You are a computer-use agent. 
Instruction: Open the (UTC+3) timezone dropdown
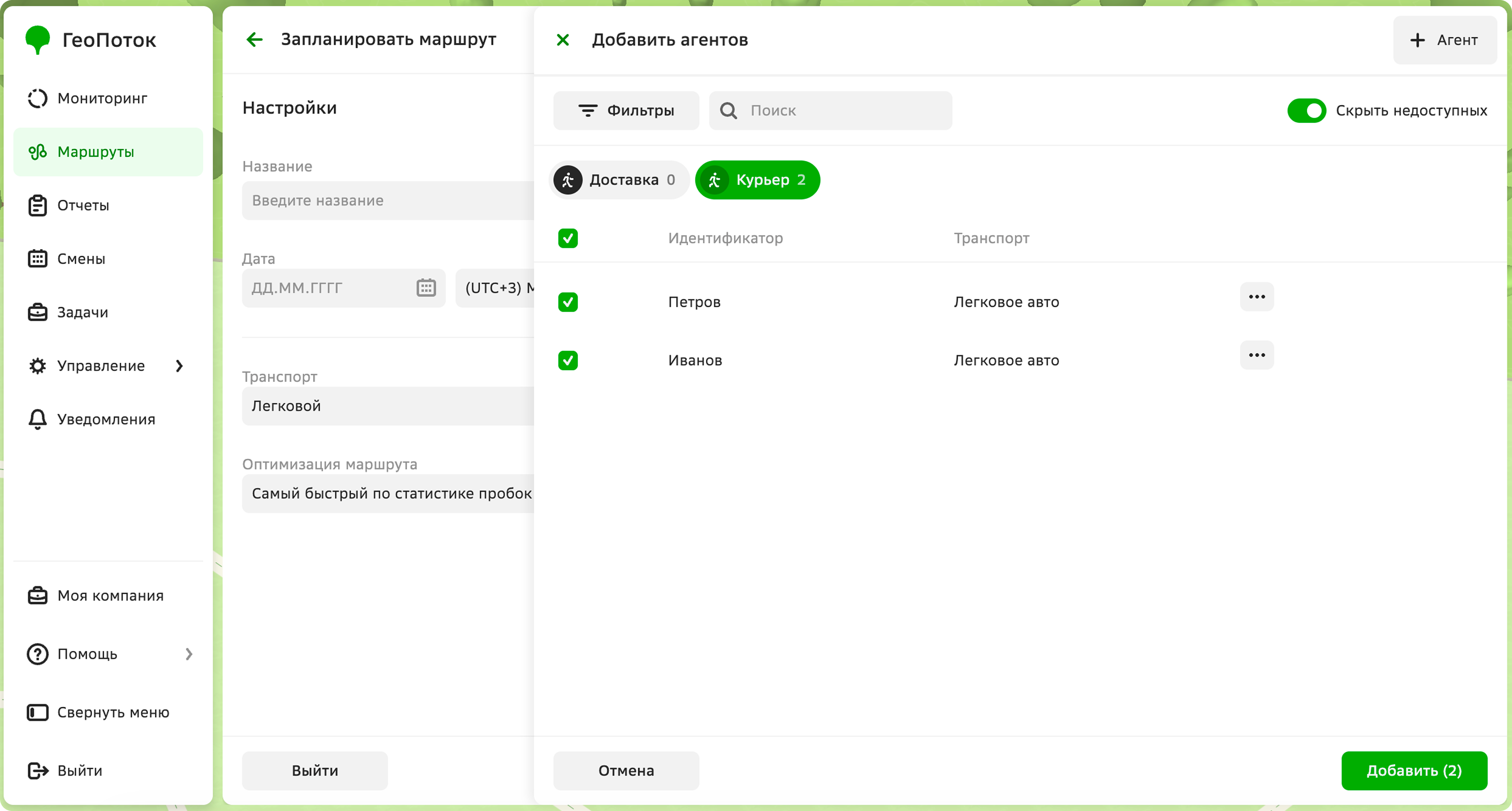tap(495, 287)
